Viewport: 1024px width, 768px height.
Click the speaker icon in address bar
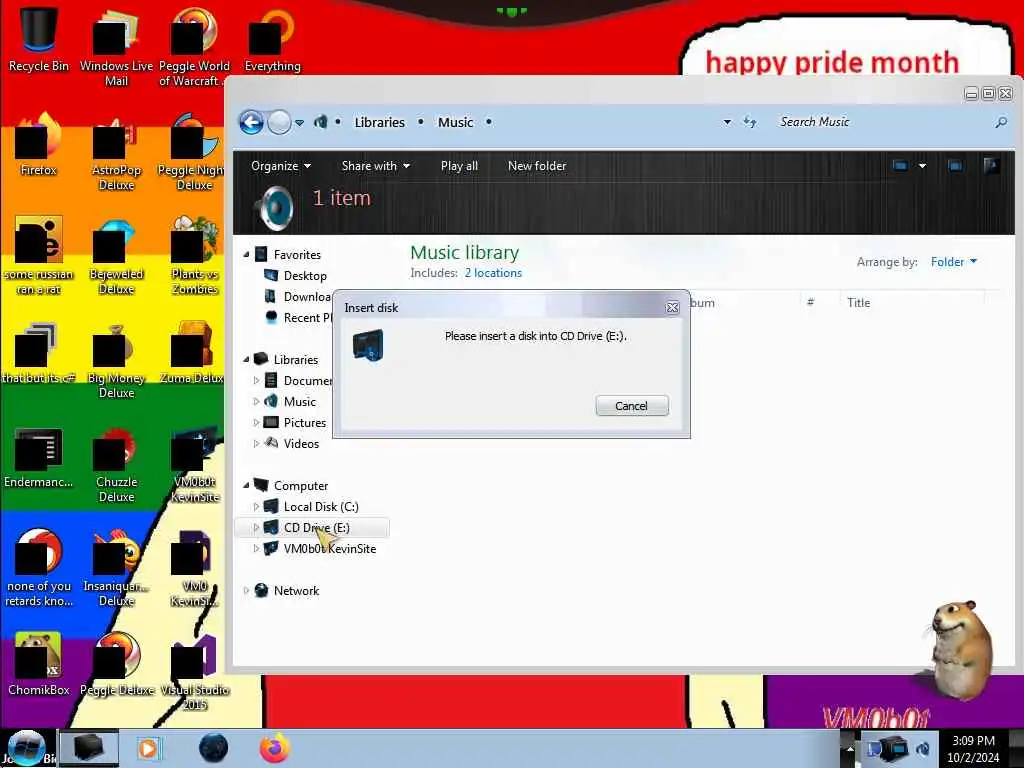tap(321, 122)
